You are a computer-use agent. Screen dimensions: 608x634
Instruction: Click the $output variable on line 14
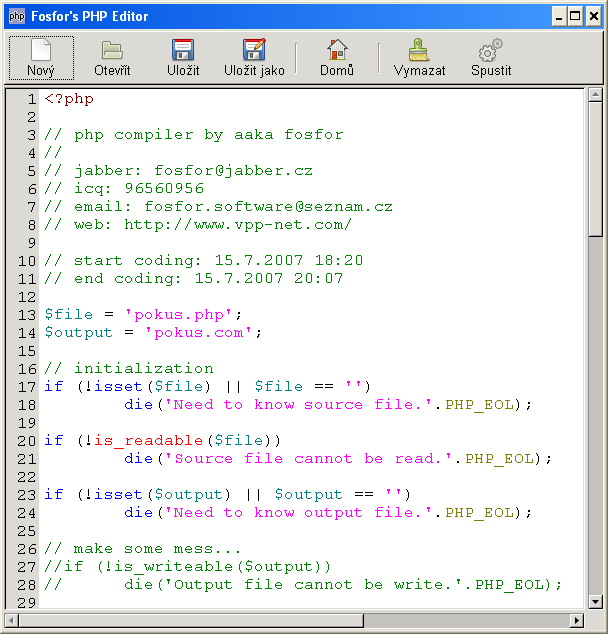coord(78,333)
